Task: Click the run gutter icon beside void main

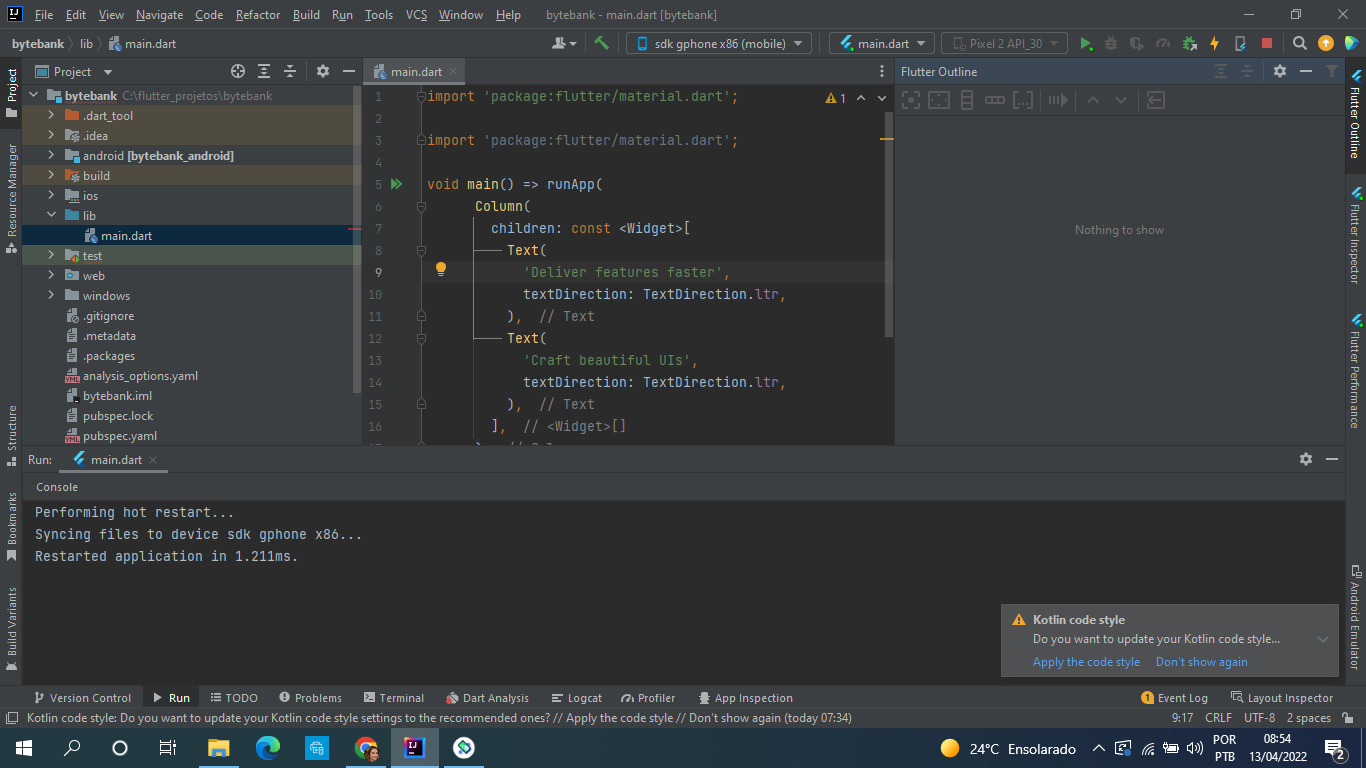Action: coord(396,184)
